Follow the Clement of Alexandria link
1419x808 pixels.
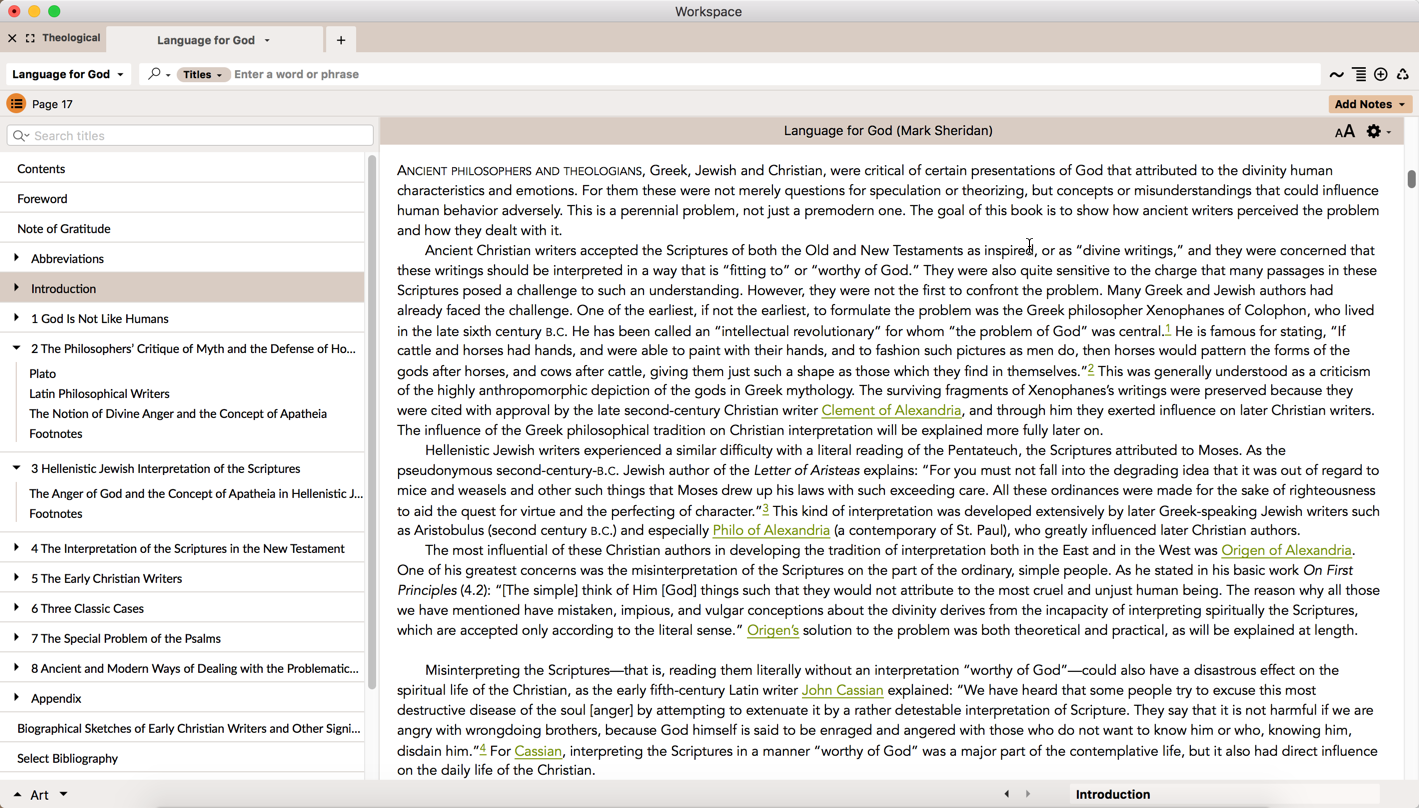tap(890, 411)
